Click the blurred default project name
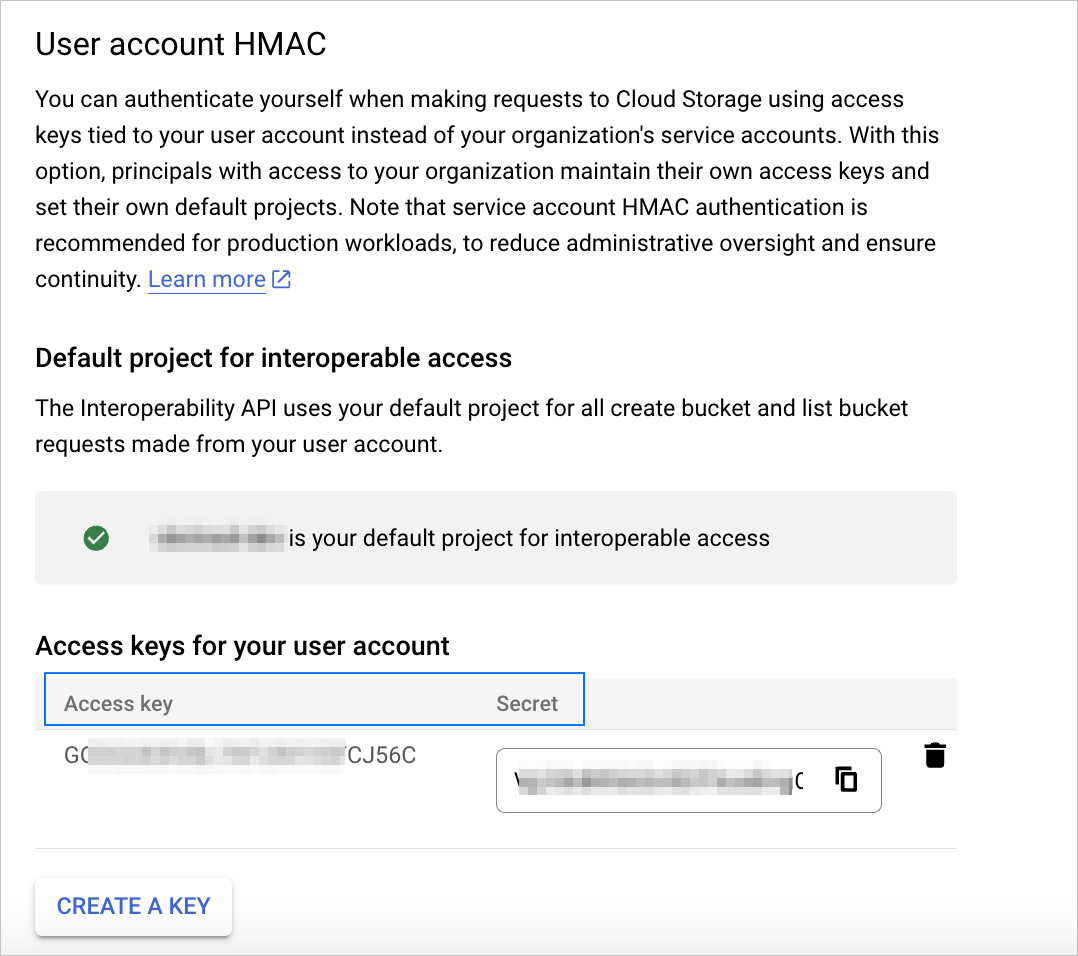Screen dimensions: 1078x956 (218, 539)
